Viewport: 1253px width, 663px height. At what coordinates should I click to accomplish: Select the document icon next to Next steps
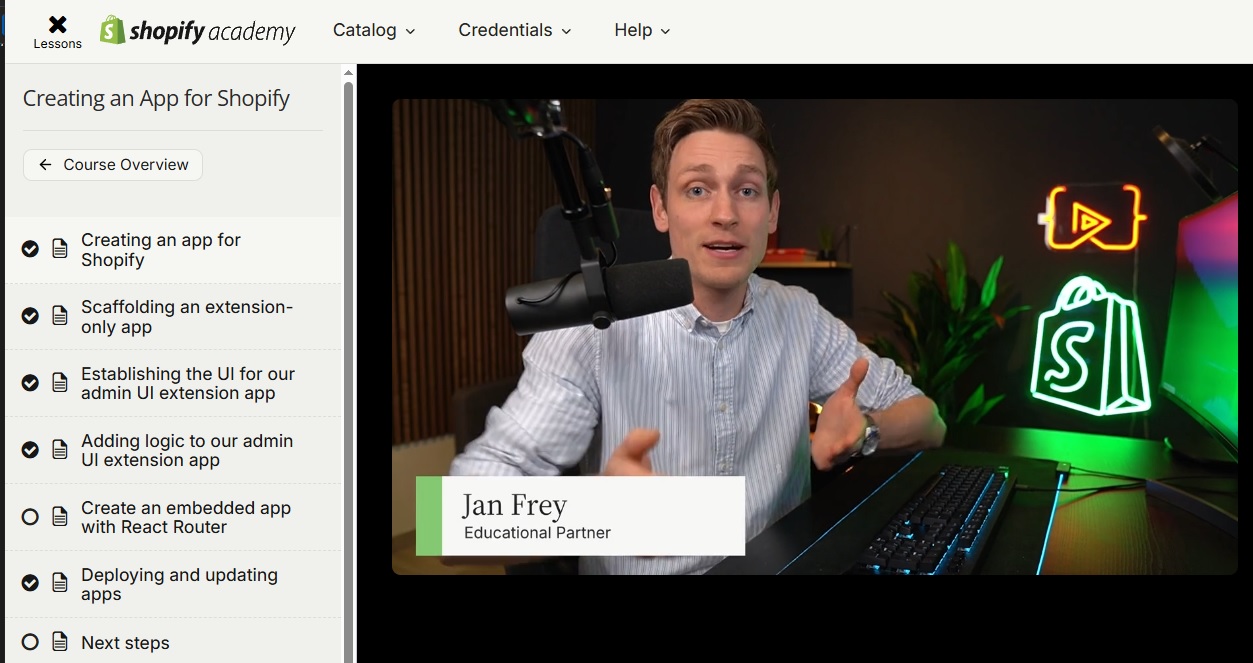60,642
